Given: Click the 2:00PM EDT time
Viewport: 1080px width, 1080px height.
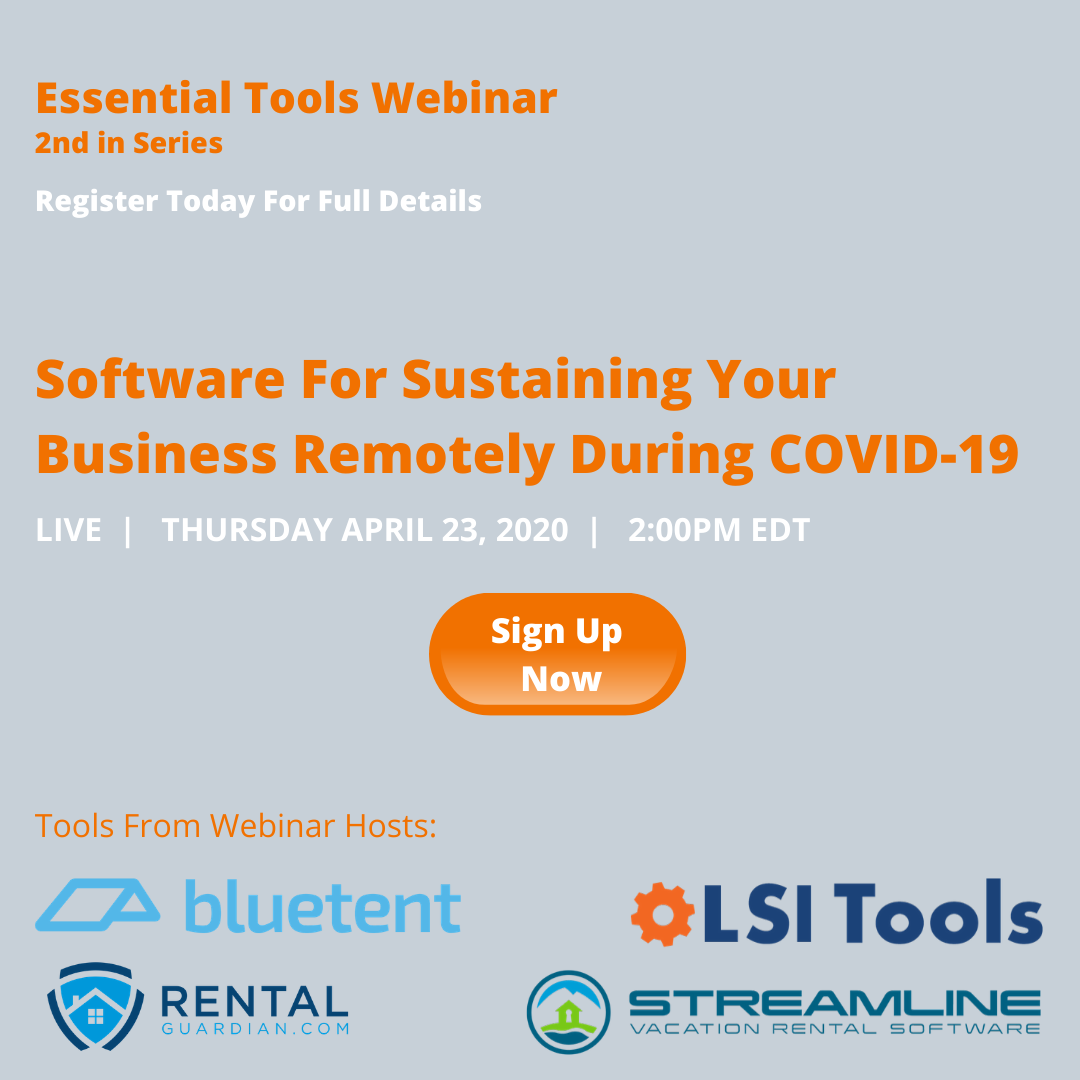Looking at the screenshot, I should 719,530.
